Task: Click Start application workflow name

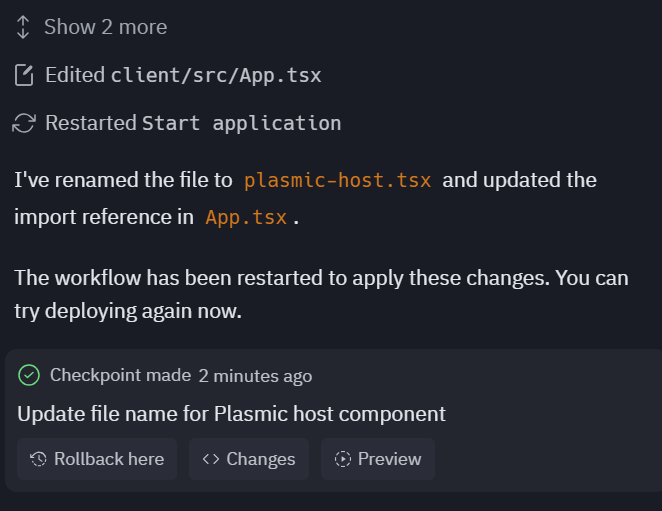Action: (x=241, y=123)
